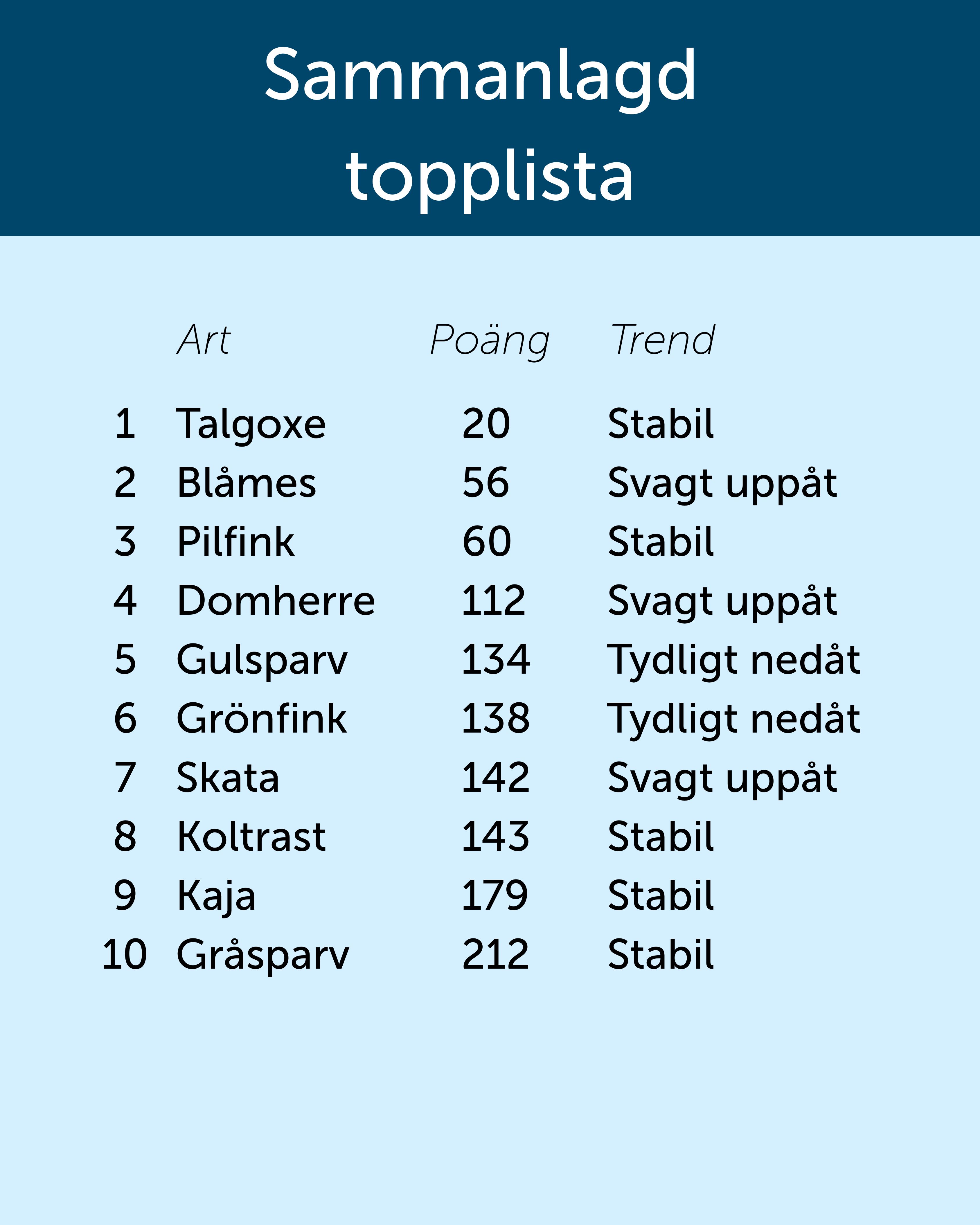Select the species name Talgoxe

(x=251, y=424)
